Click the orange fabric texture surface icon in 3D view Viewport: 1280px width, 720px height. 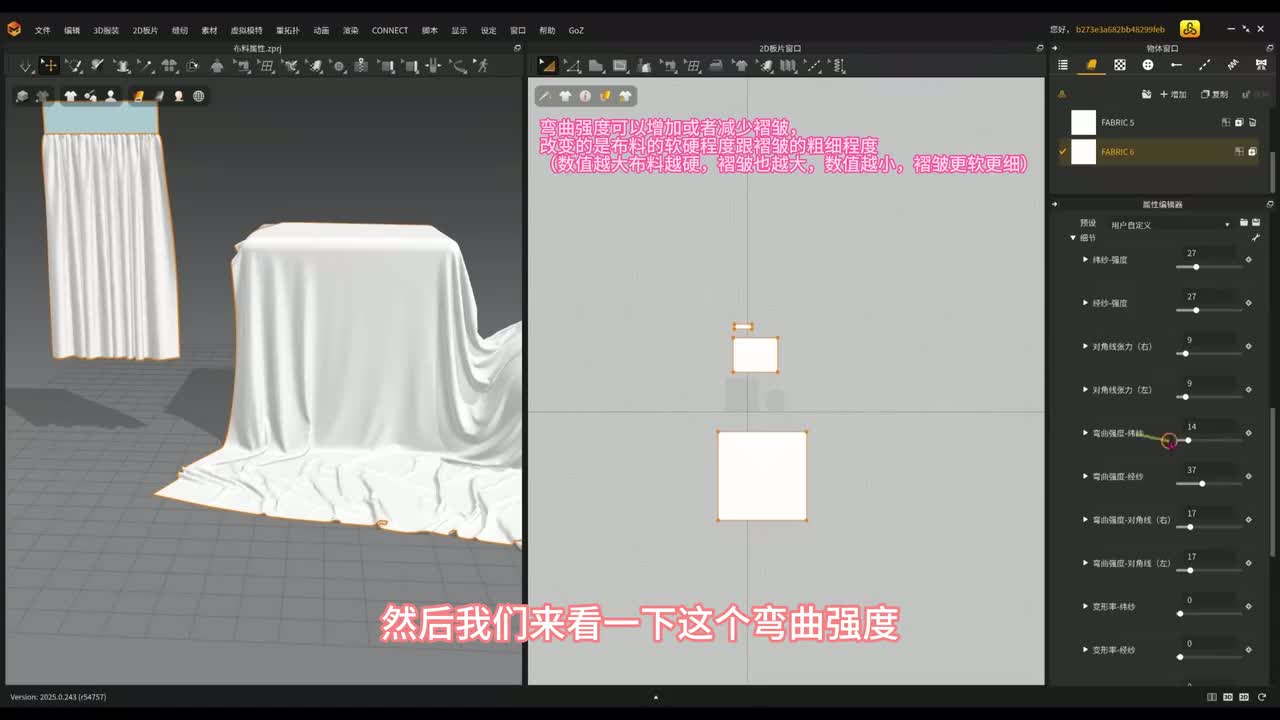(138, 96)
